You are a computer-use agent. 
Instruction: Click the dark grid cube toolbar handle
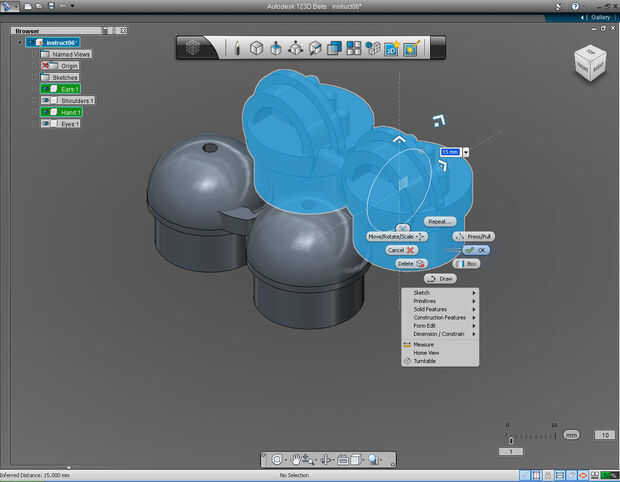click(193, 48)
